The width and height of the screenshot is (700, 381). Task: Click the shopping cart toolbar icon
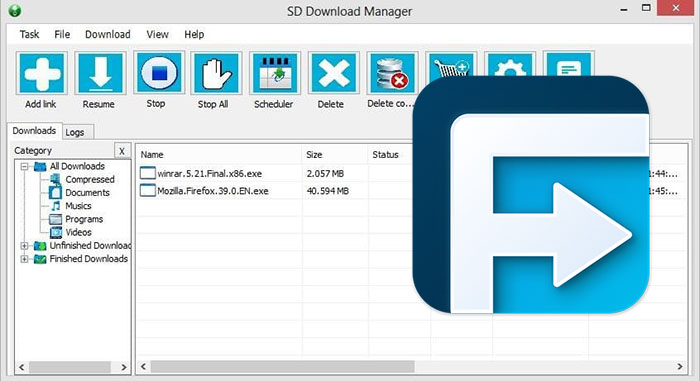click(x=451, y=65)
